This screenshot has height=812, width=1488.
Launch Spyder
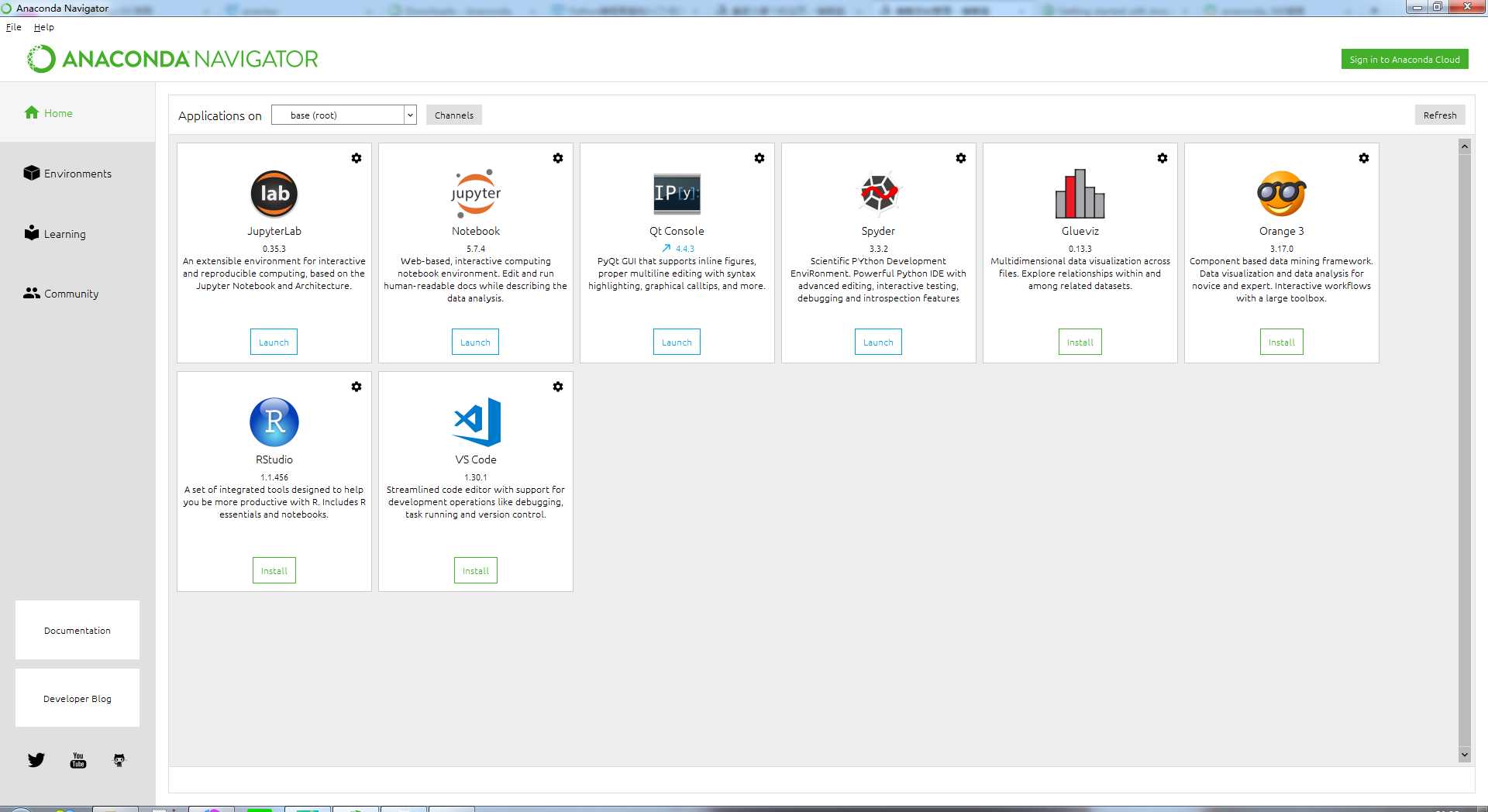tap(878, 342)
